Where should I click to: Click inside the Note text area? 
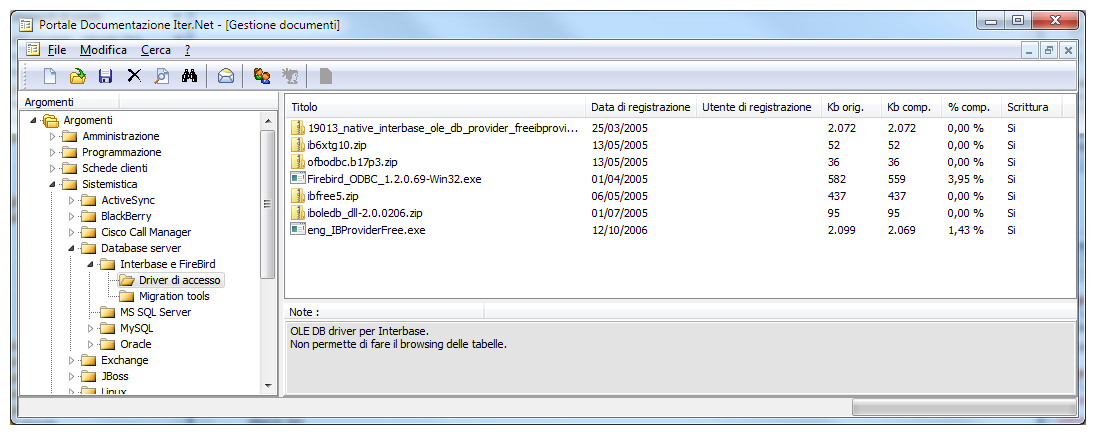[x=681, y=357]
